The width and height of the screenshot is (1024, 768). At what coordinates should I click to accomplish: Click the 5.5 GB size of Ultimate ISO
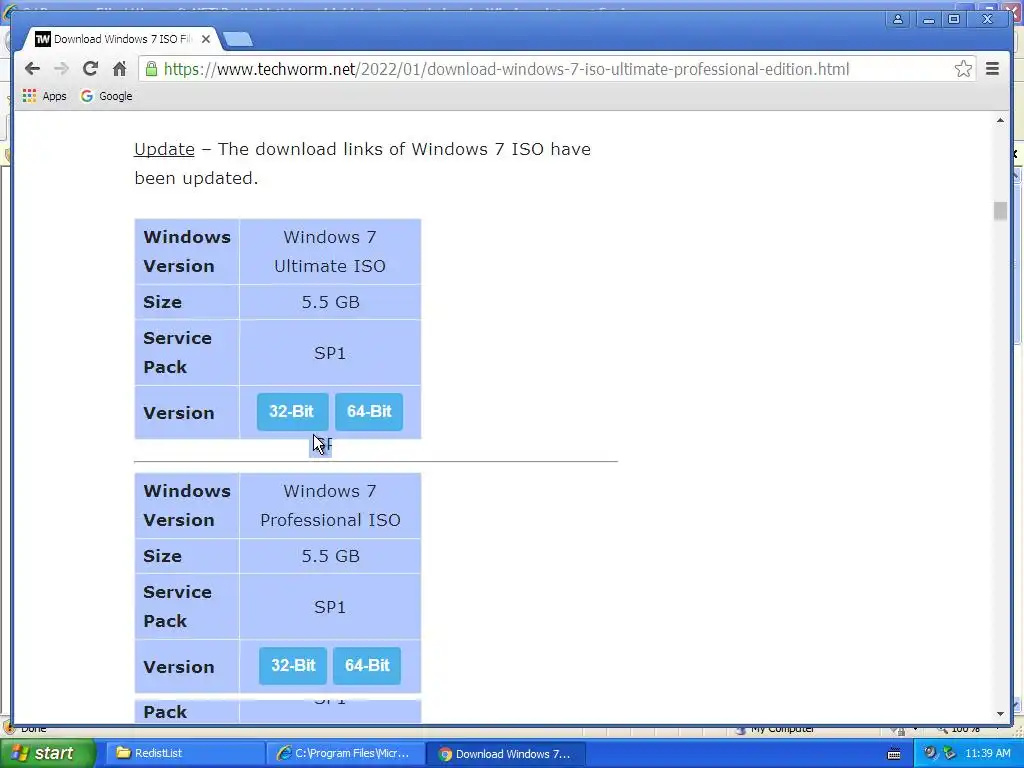pyautogui.click(x=330, y=302)
